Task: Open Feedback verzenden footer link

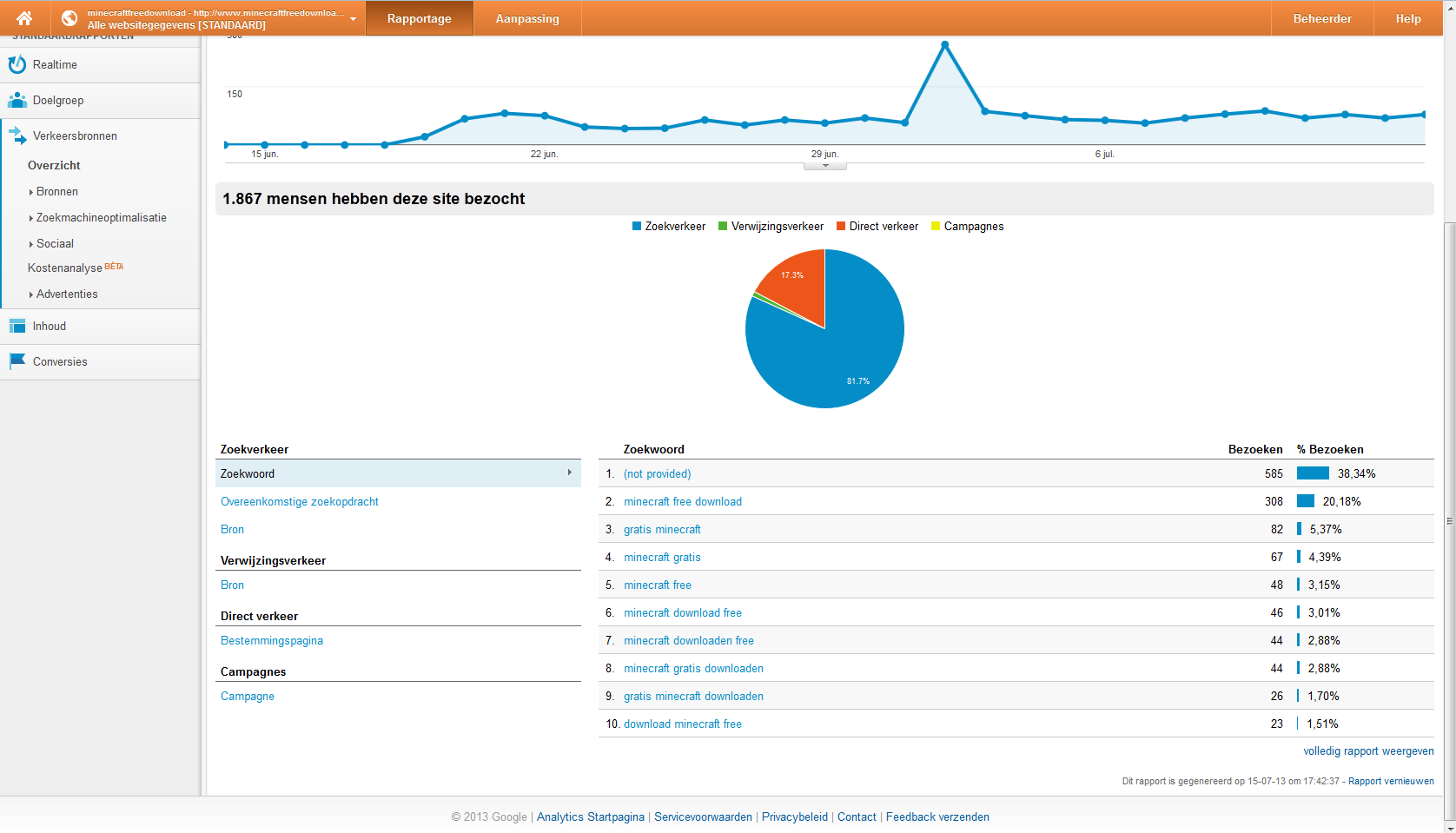Action: coord(937,816)
